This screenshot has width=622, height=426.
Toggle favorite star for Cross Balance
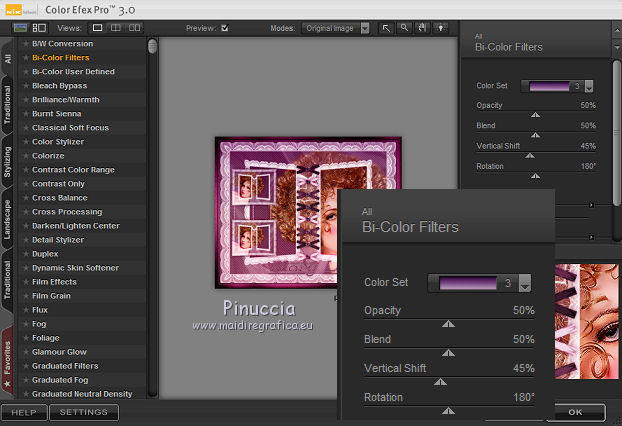click(x=26, y=198)
